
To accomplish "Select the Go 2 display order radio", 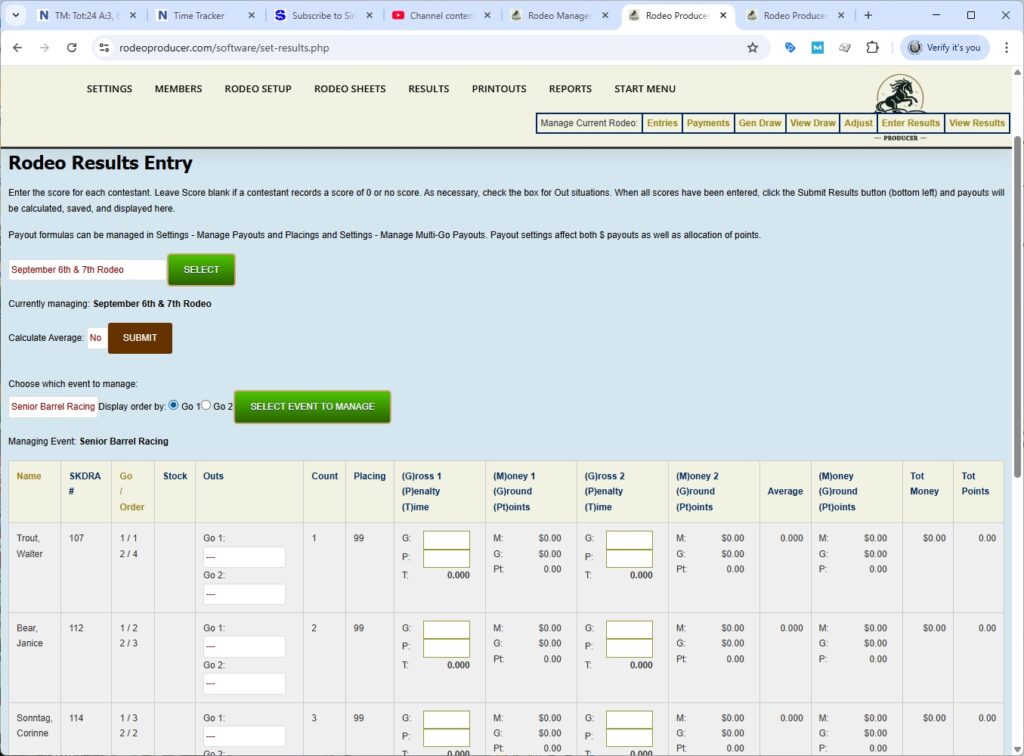I will (206, 405).
